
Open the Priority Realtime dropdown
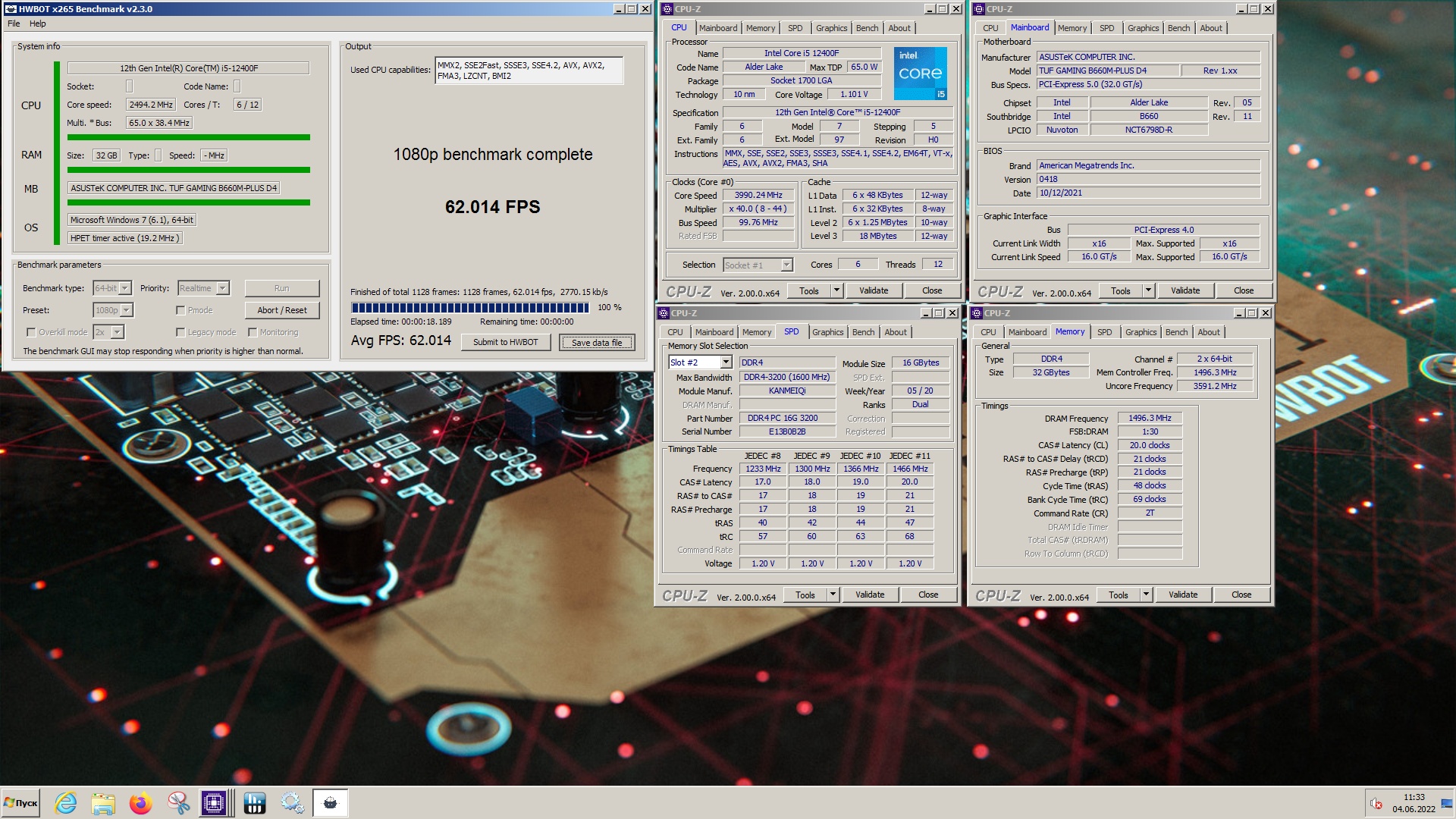pyautogui.click(x=203, y=288)
